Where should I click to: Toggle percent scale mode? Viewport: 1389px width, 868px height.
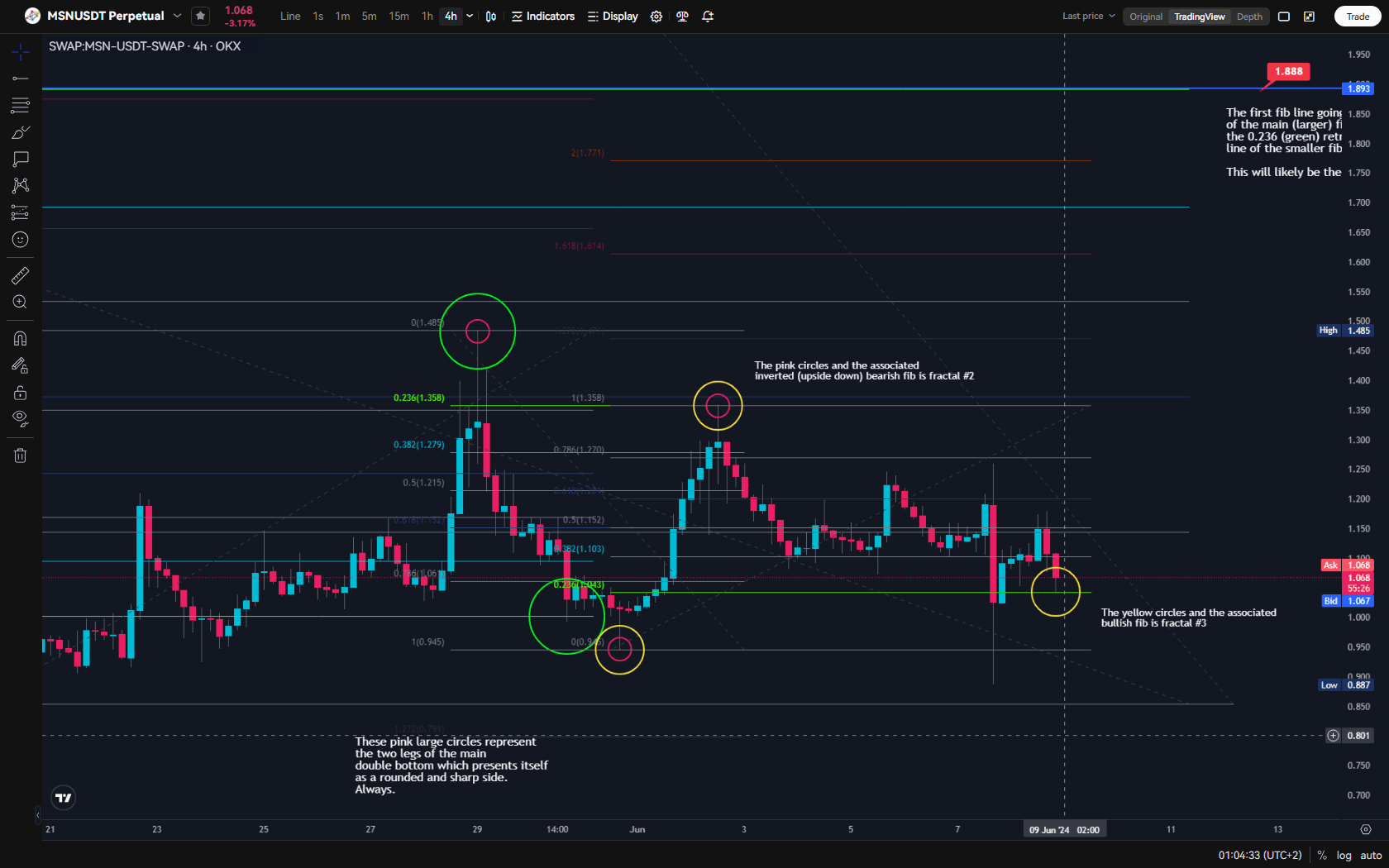click(x=1322, y=856)
